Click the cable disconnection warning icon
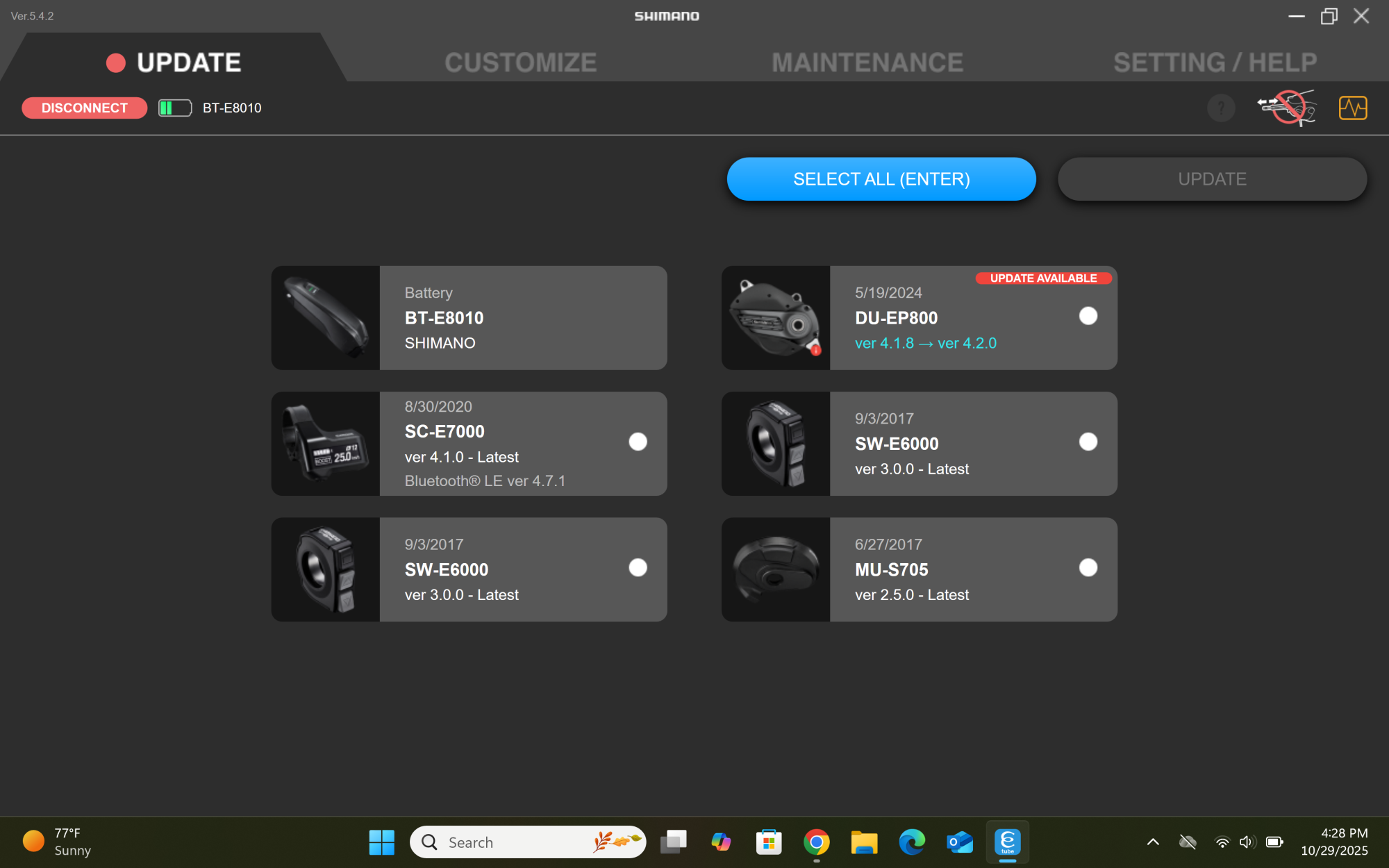 (1286, 108)
